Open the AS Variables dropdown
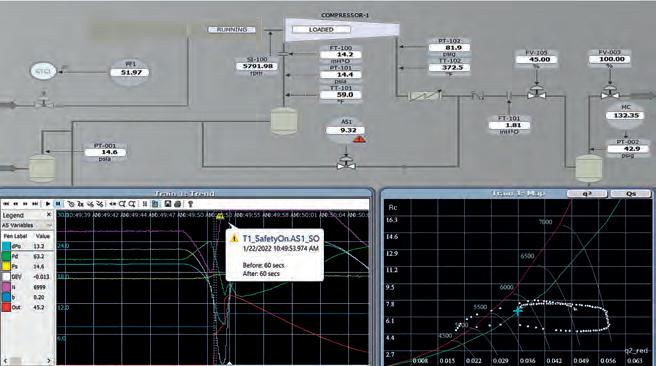The width and height of the screenshot is (656, 366). pyautogui.click(x=27, y=225)
